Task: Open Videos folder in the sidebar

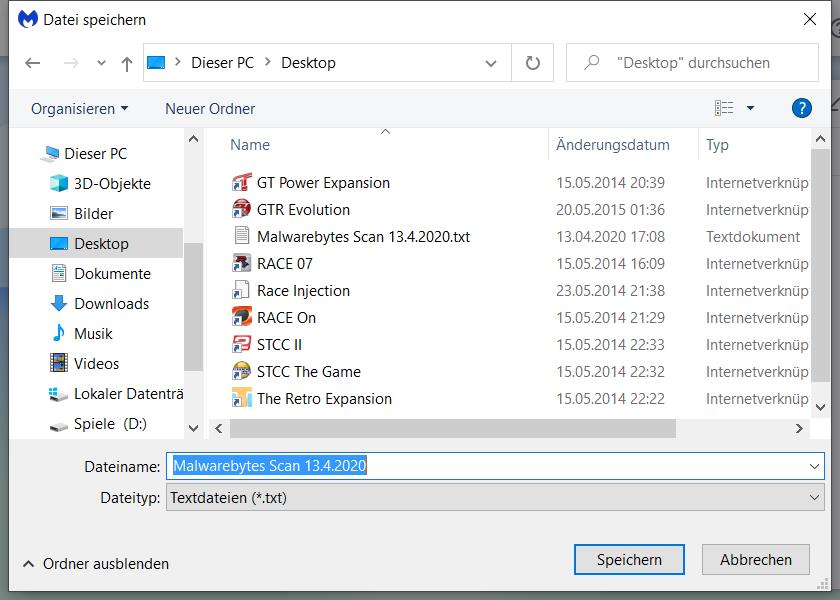Action: 96,364
